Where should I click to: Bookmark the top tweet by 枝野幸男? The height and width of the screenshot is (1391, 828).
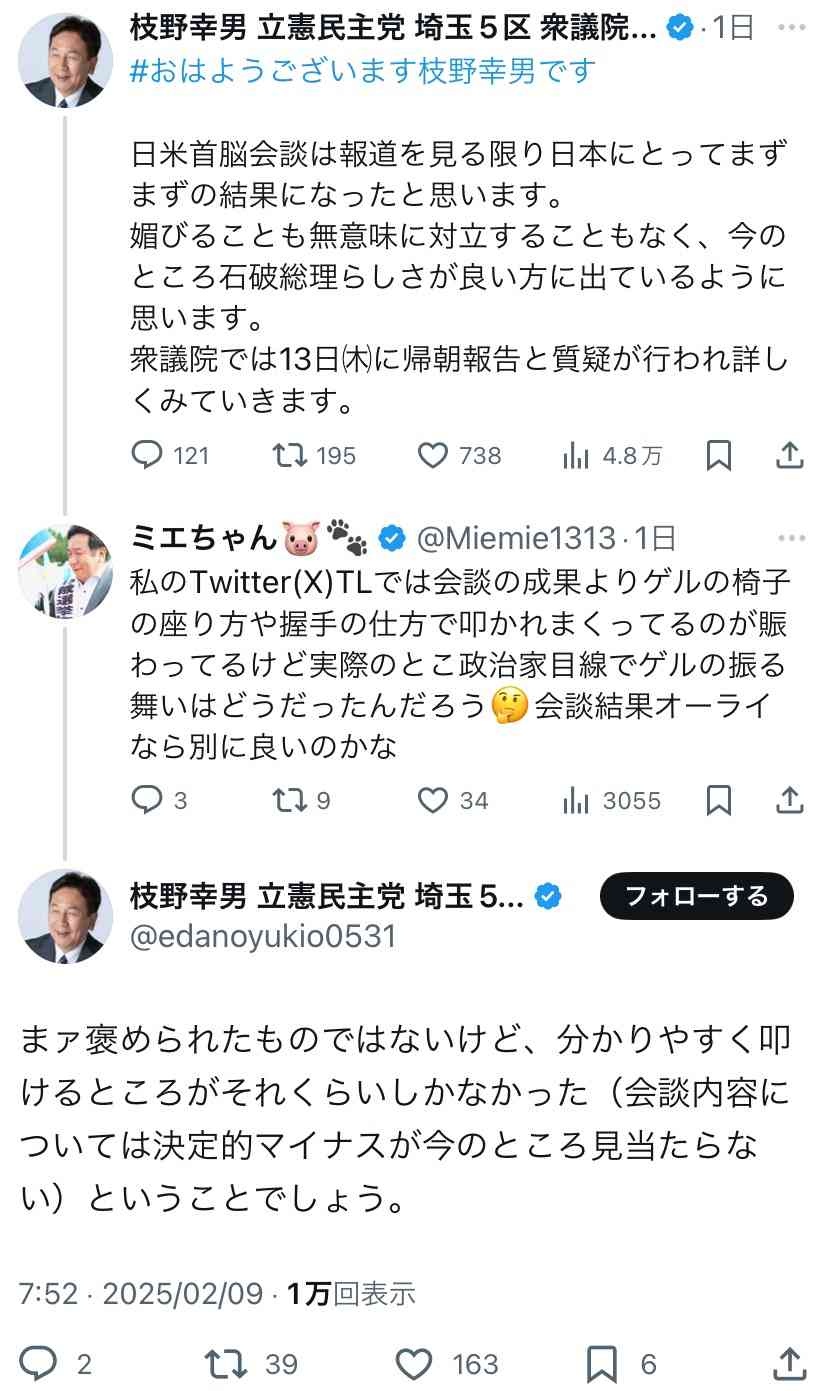(x=718, y=456)
